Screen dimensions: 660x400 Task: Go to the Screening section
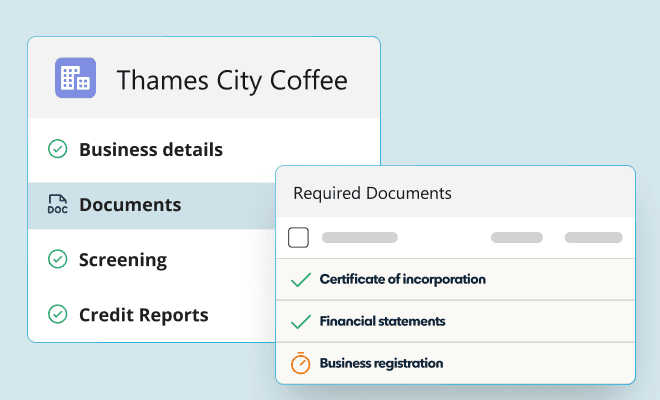tap(123, 260)
